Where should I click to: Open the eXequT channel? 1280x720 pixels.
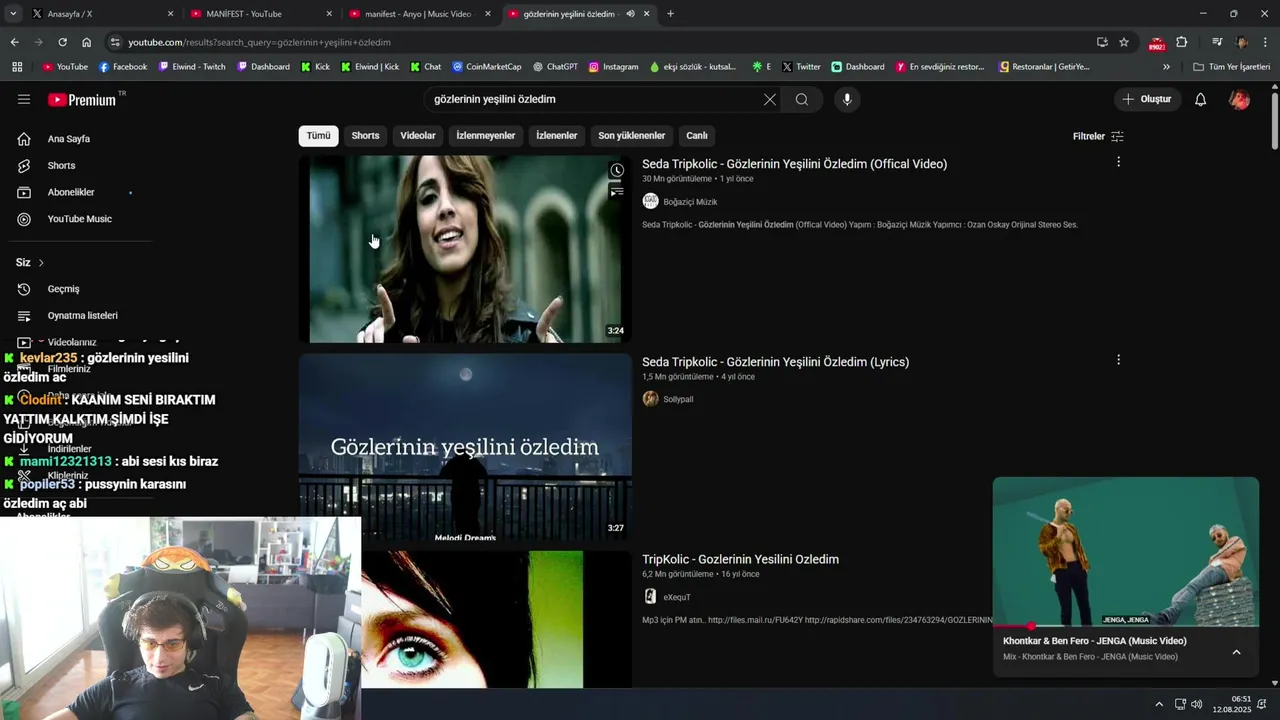point(677,597)
